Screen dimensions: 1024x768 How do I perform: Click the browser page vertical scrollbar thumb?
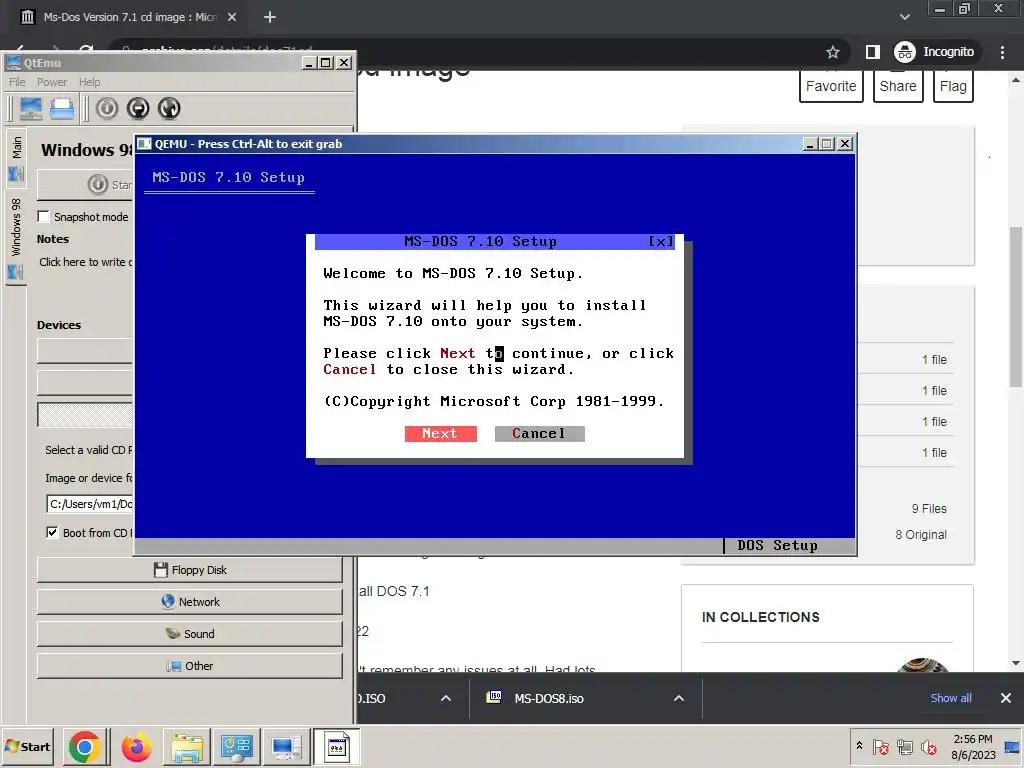coord(1016,306)
